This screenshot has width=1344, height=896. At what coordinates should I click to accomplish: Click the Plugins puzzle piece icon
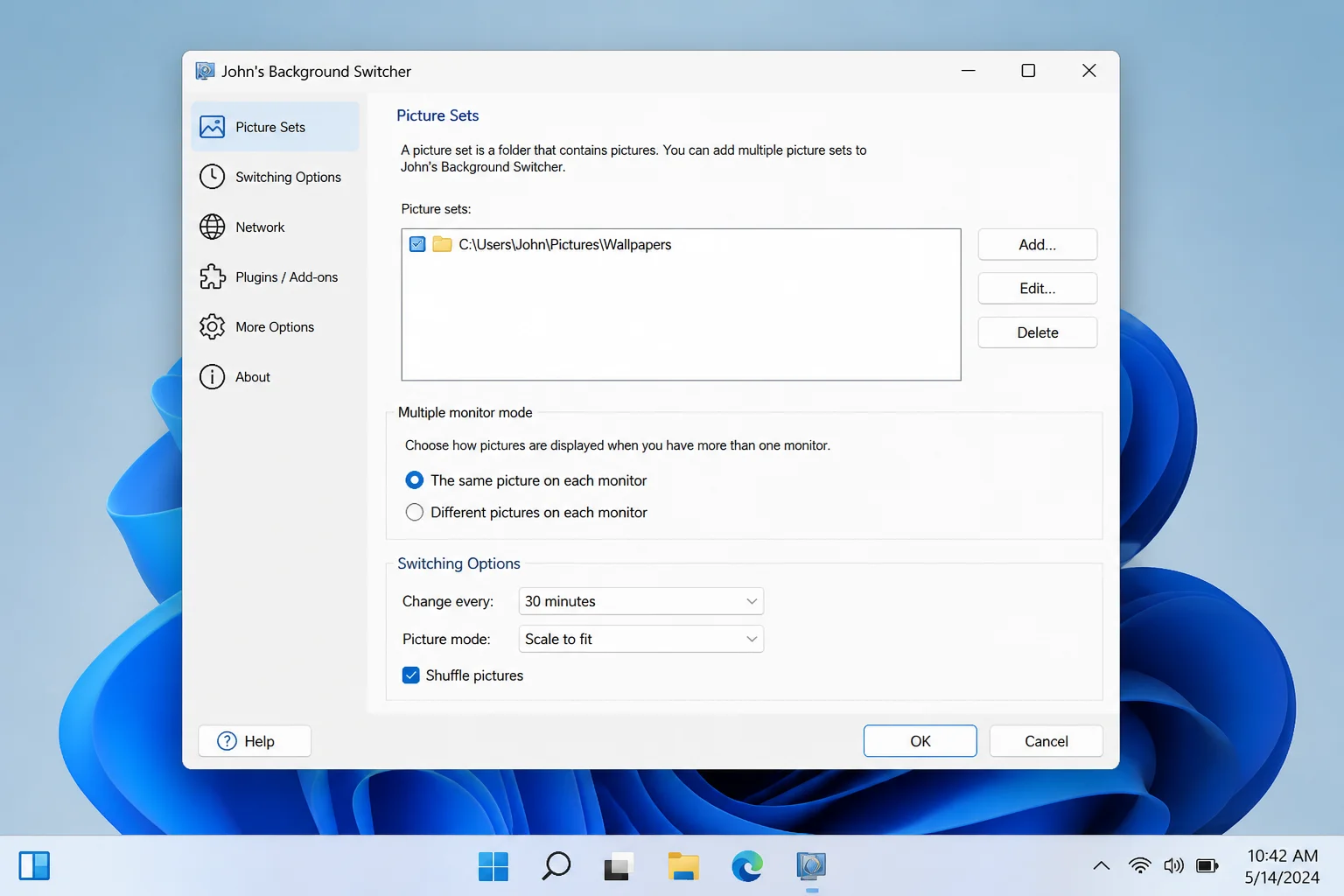click(212, 276)
